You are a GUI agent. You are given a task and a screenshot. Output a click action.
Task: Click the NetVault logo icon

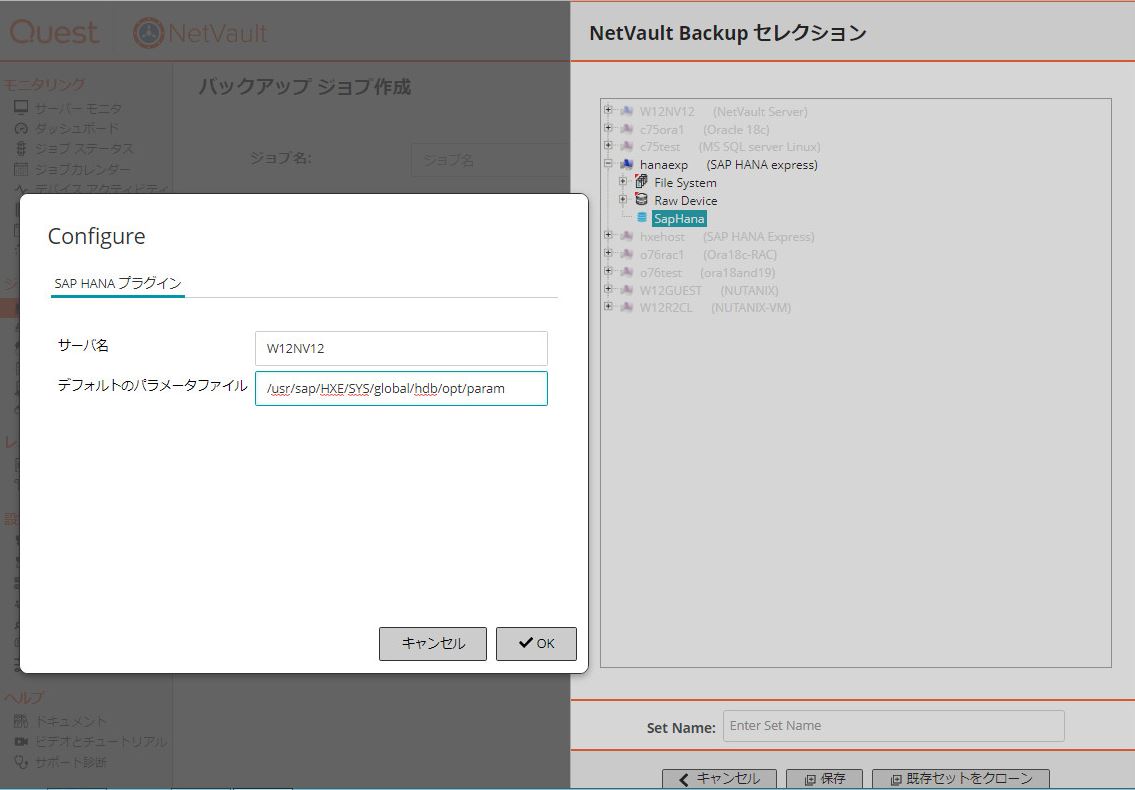[148, 33]
